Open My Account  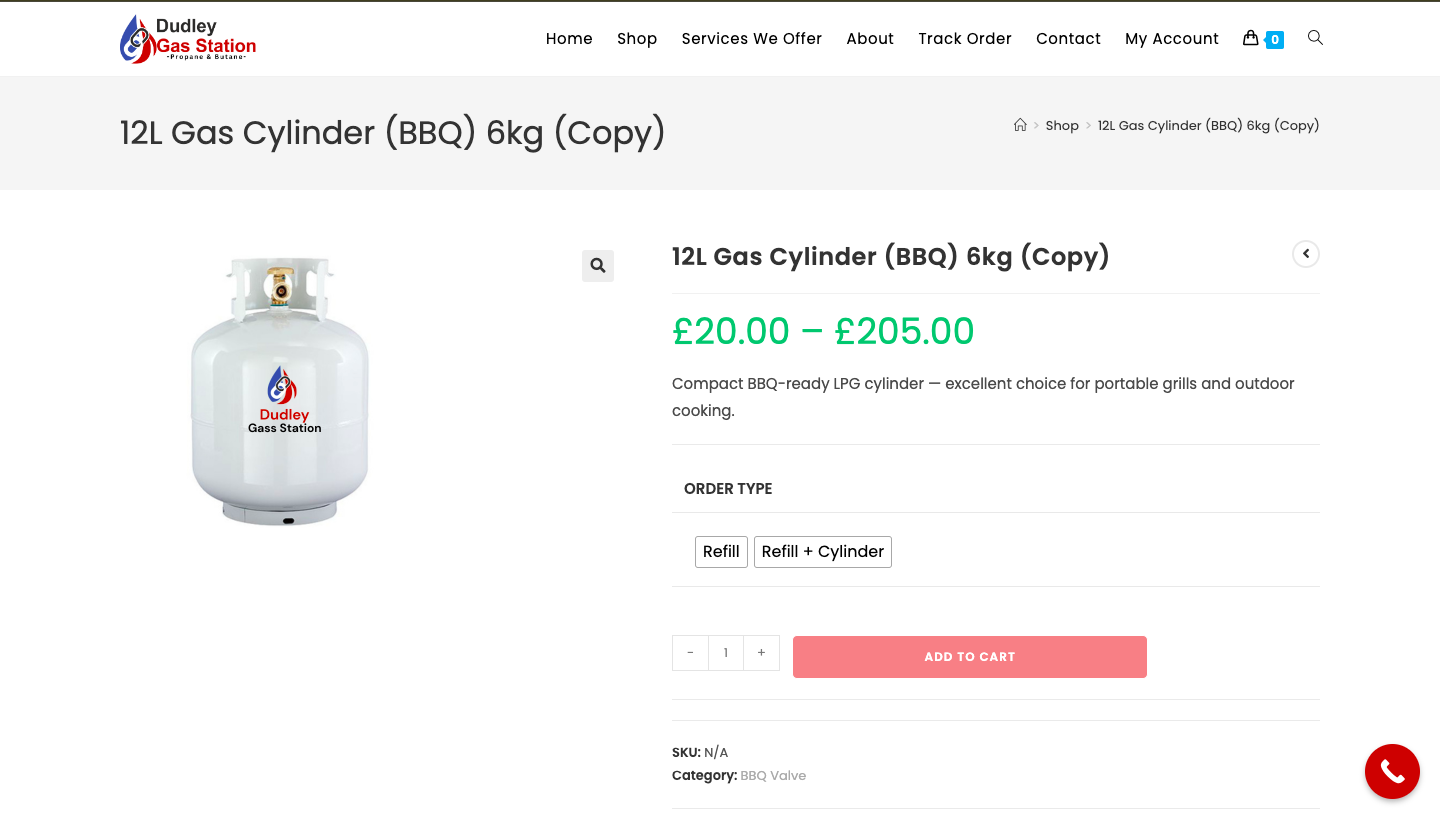pos(1172,38)
